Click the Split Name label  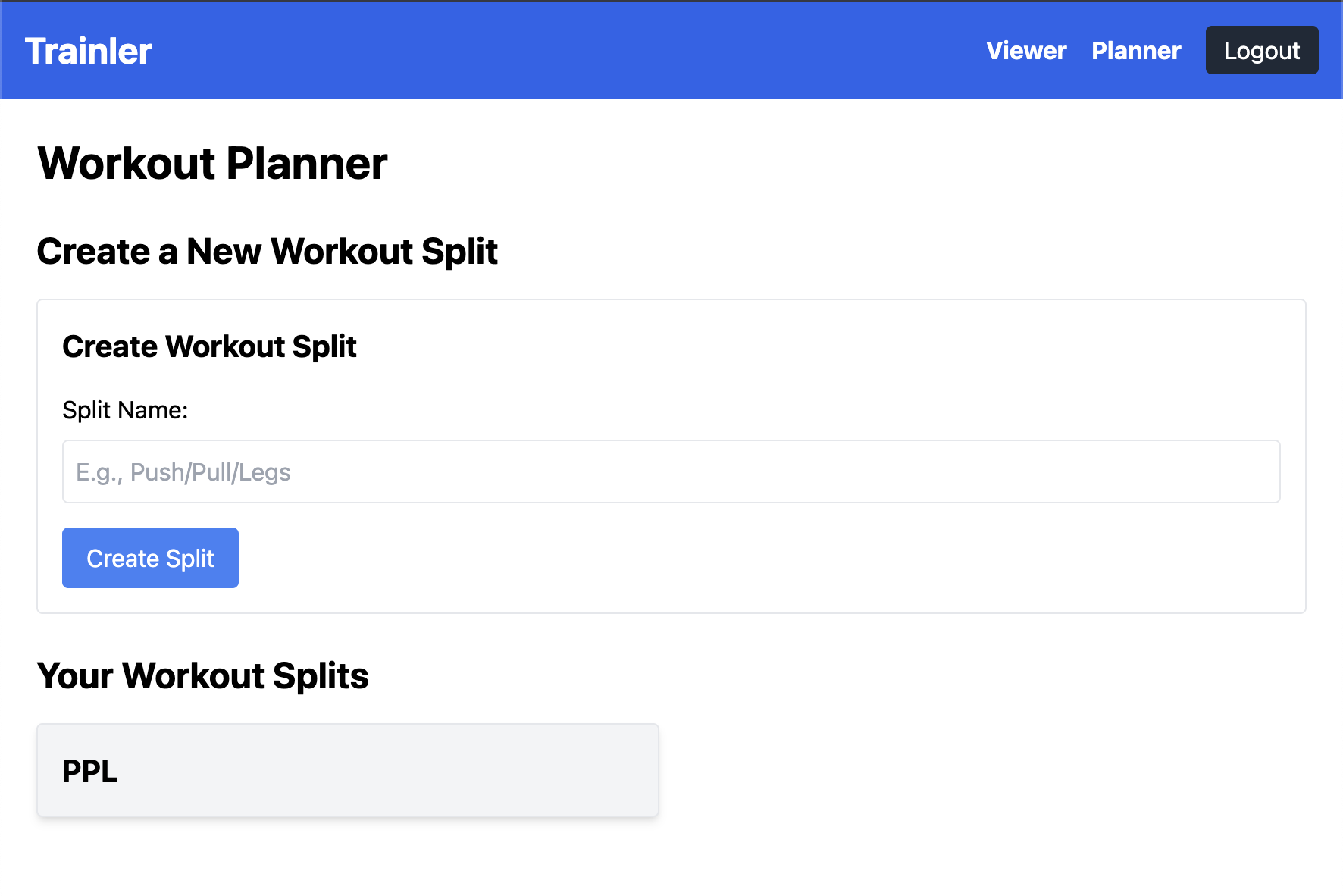[125, 409]
